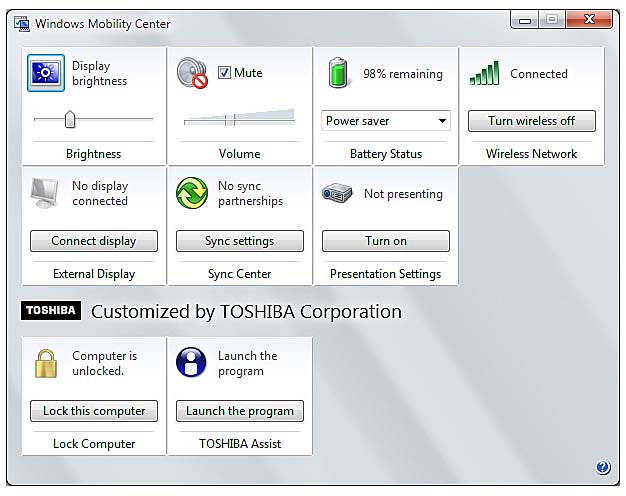Screen dimensions: 626x496
Task: Click the 'Presentation Settings' label
Action: 385,274
